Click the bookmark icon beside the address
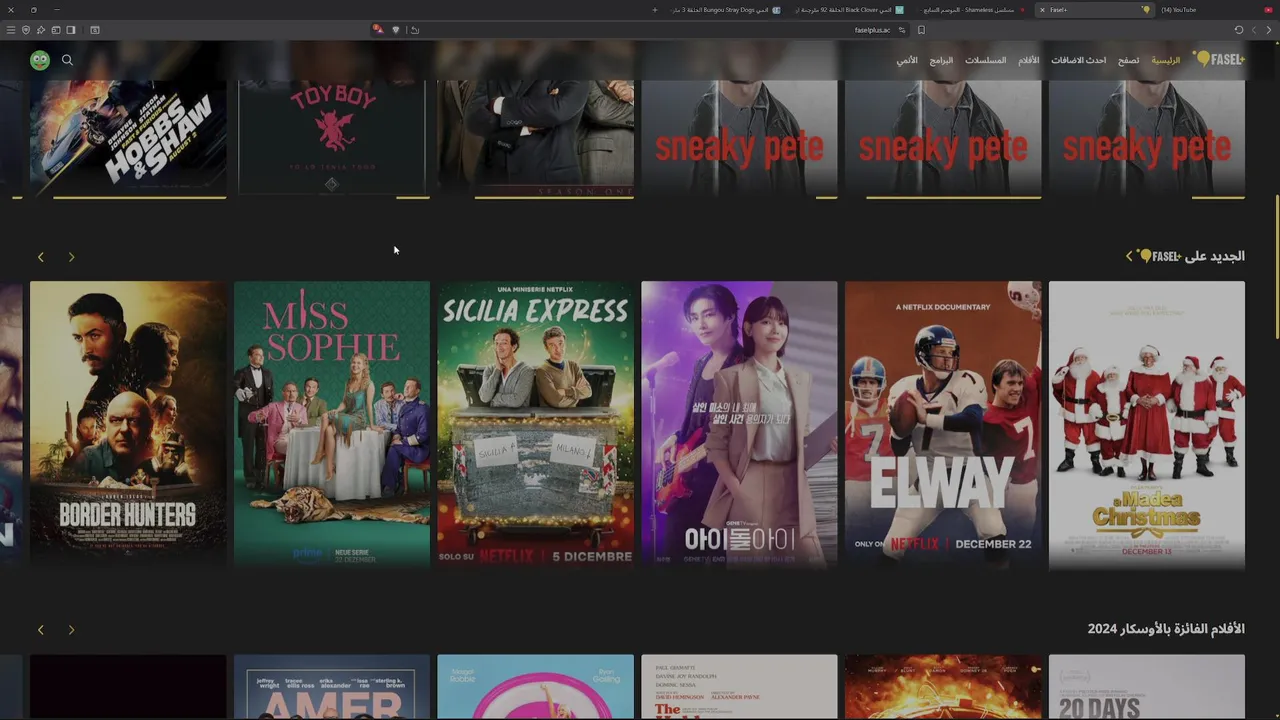 tap(921, 30)
